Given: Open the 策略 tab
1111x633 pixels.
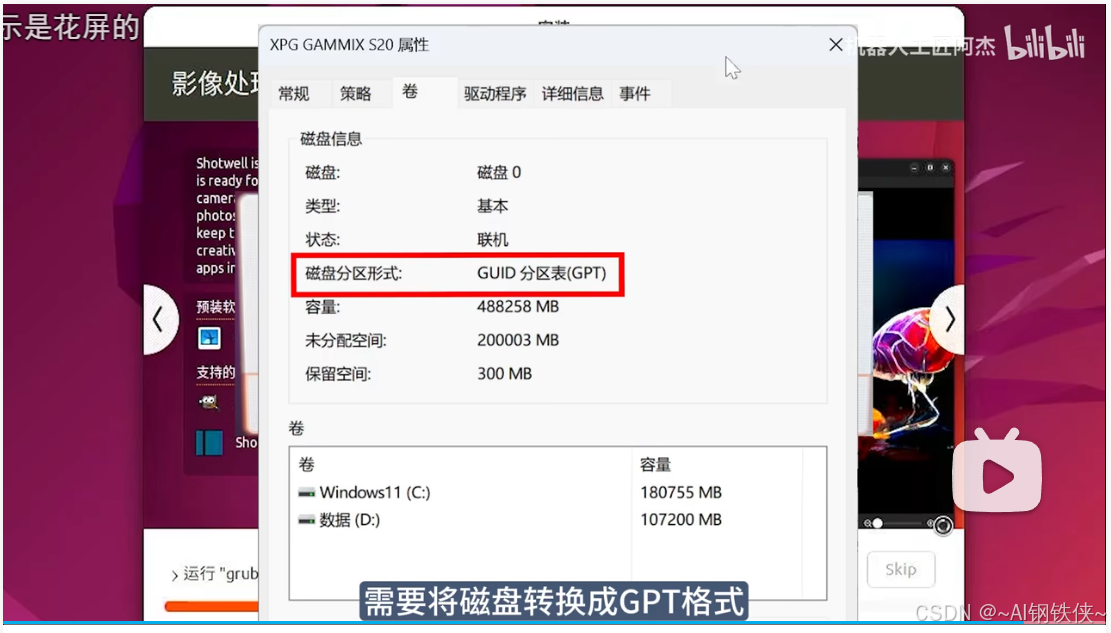Looking at the screenshot, I should click(x=356, y=94).
